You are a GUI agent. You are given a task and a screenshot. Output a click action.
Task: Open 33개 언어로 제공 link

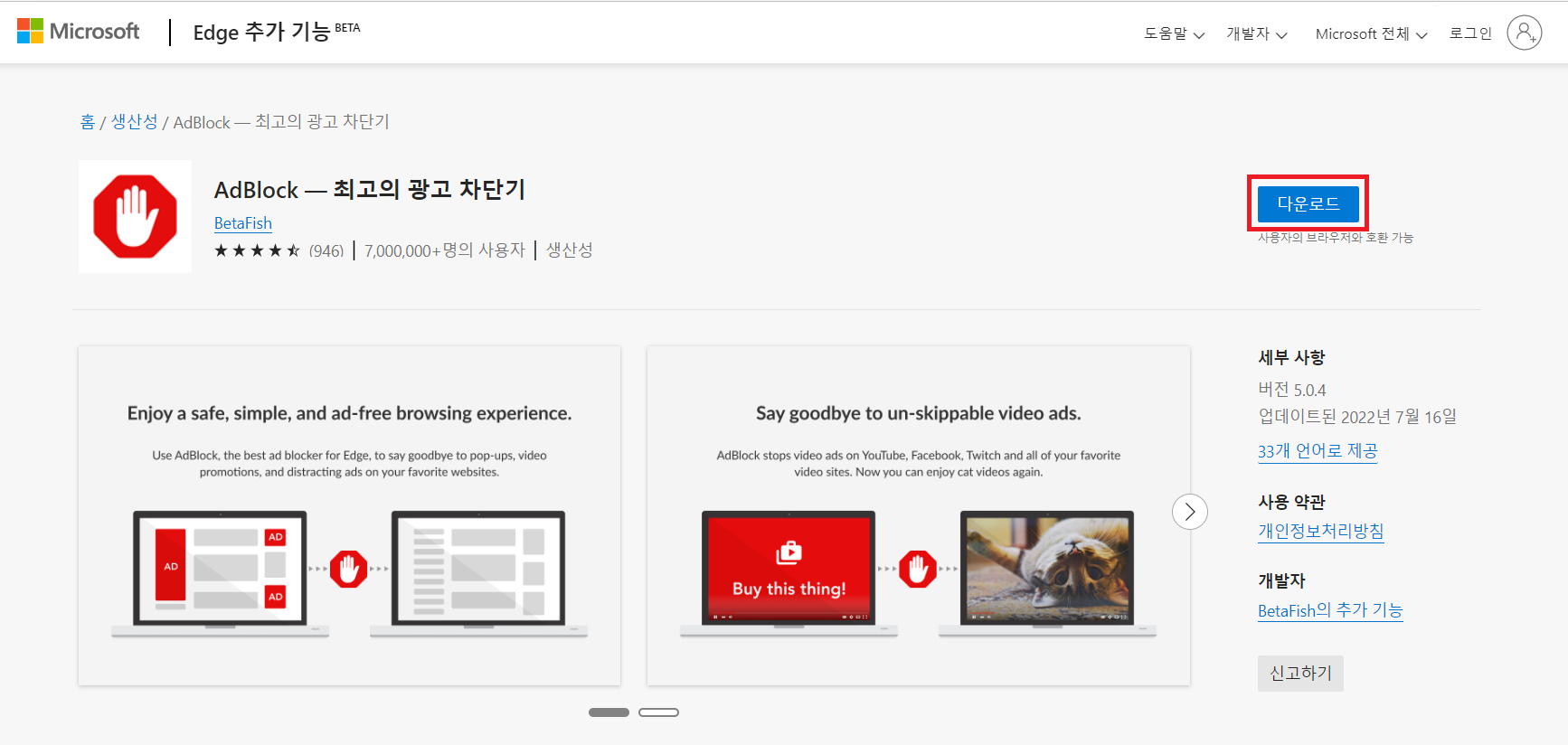coord(1318,450)
